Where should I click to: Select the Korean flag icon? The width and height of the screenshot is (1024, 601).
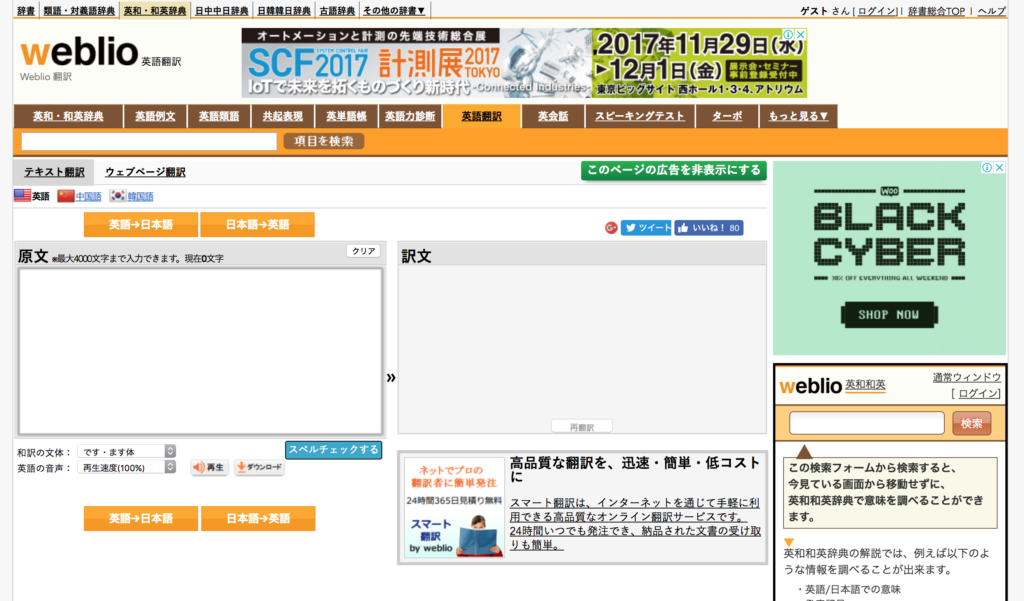[118, 195]
